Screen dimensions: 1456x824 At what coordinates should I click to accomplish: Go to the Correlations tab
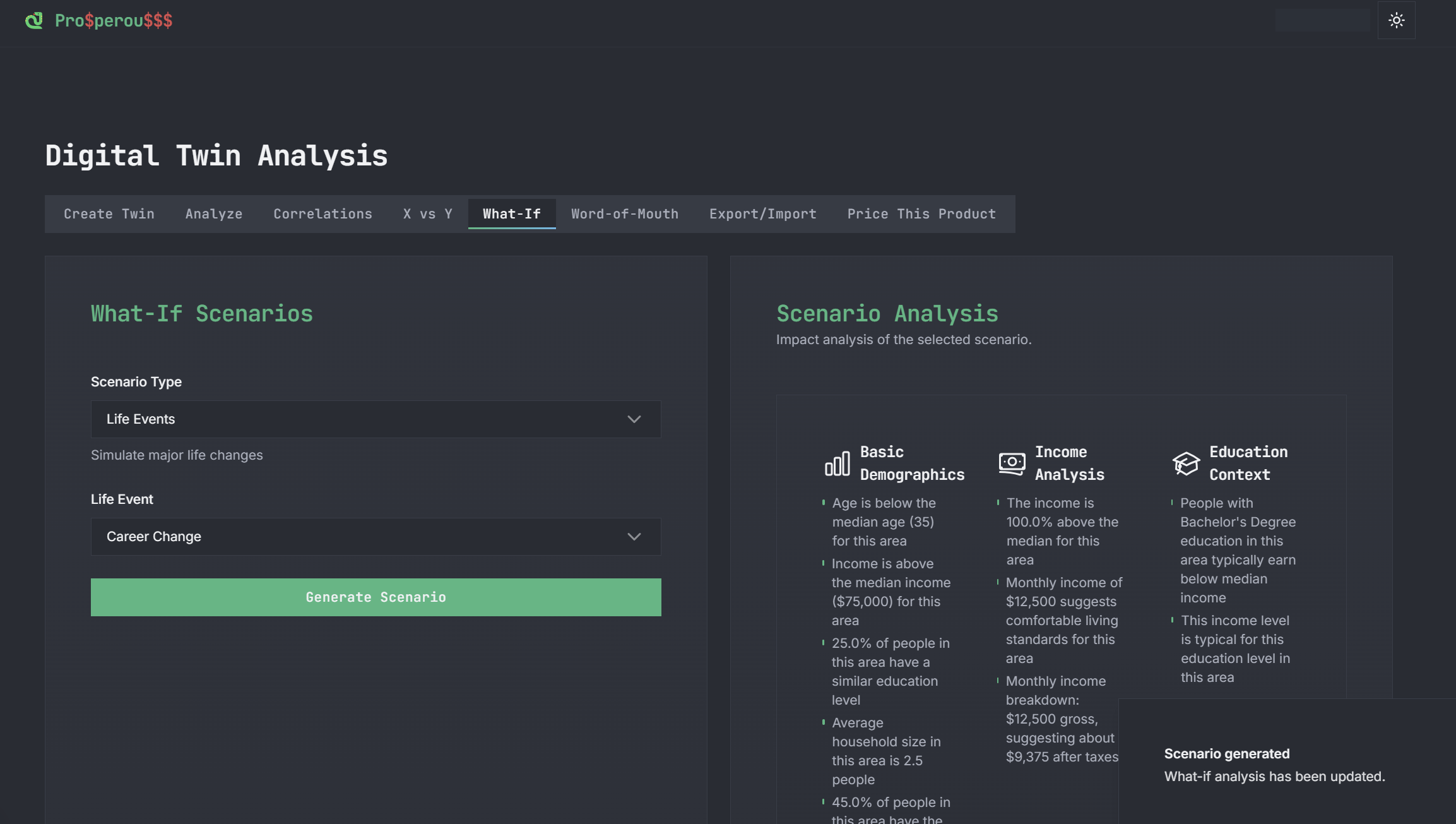[323, 214]
